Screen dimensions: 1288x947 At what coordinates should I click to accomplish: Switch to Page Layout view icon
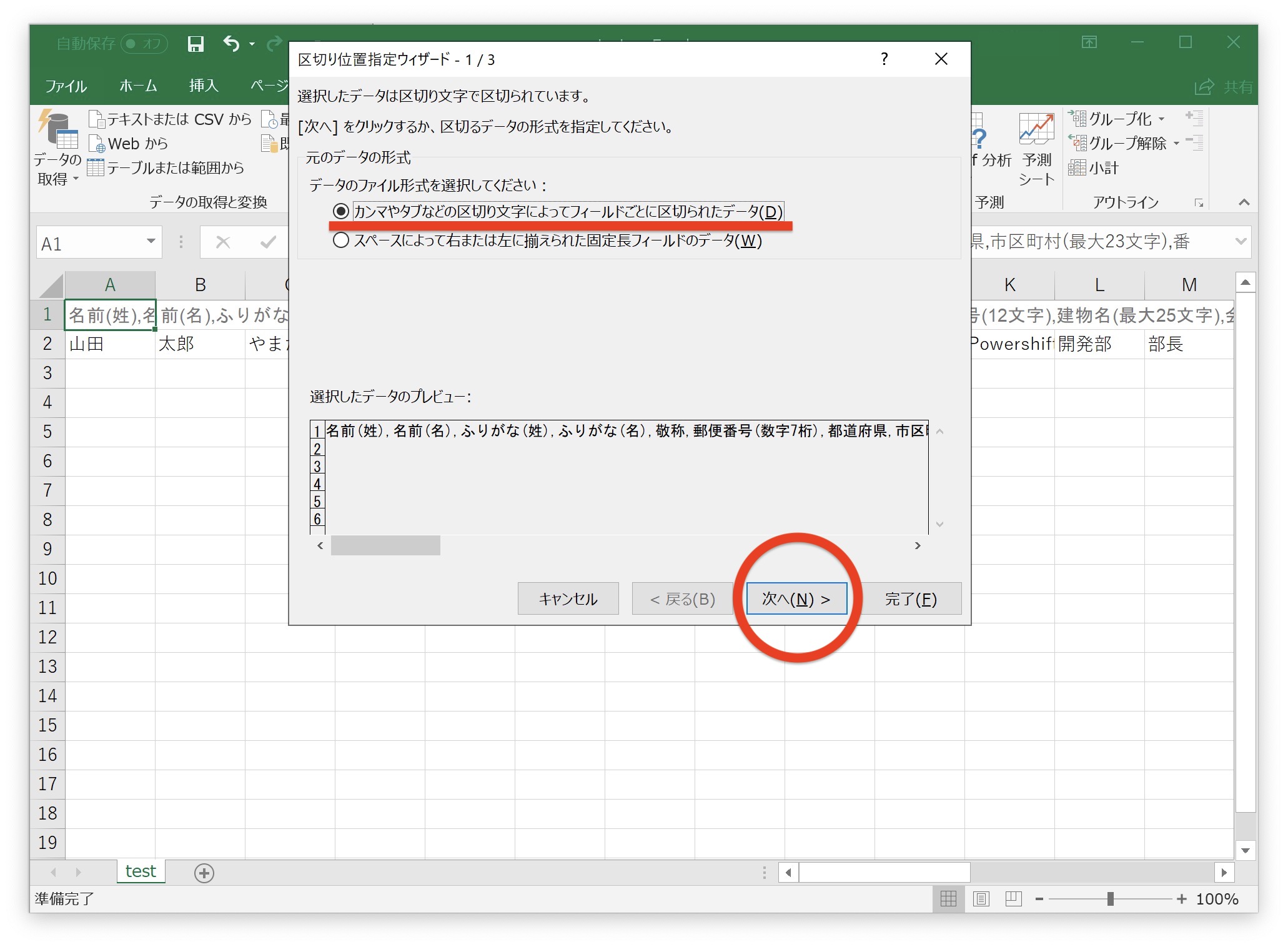[981, 899]
